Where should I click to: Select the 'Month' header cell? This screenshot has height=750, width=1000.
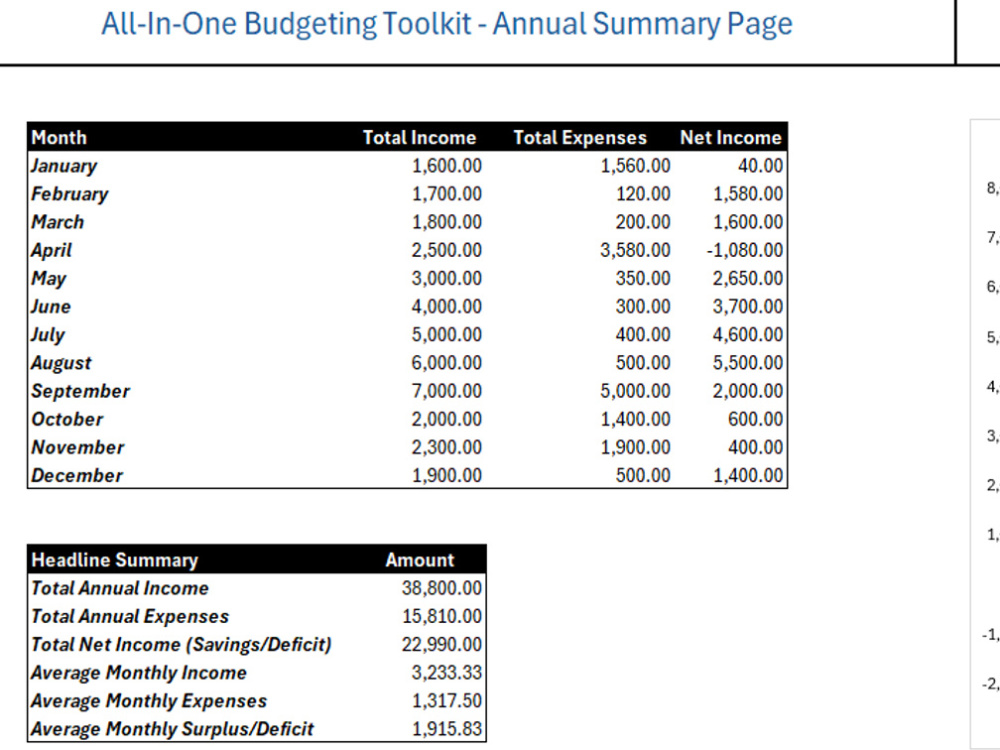click(x=59, y=138)
